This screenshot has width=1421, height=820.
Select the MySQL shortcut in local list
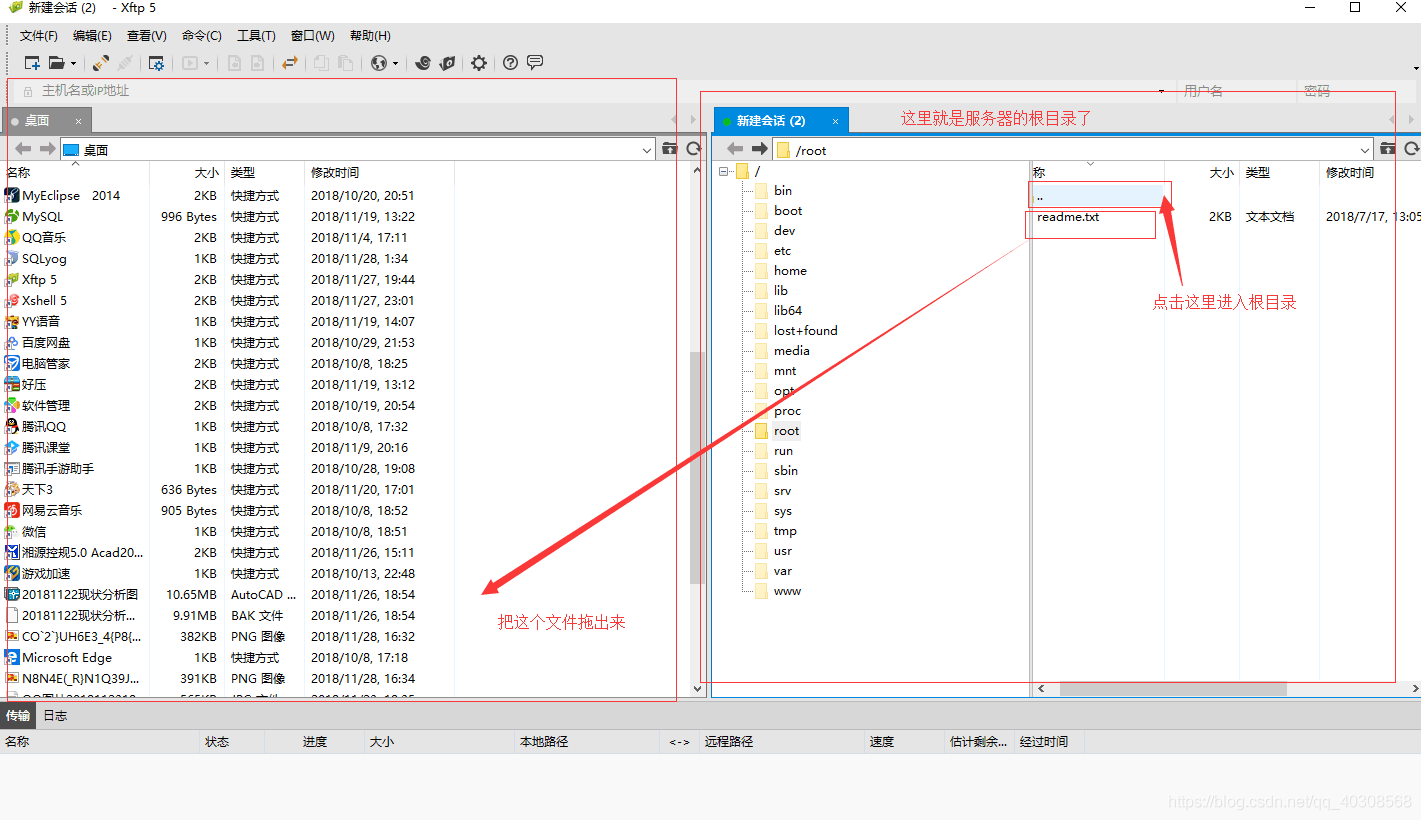[x=42, y=217]
